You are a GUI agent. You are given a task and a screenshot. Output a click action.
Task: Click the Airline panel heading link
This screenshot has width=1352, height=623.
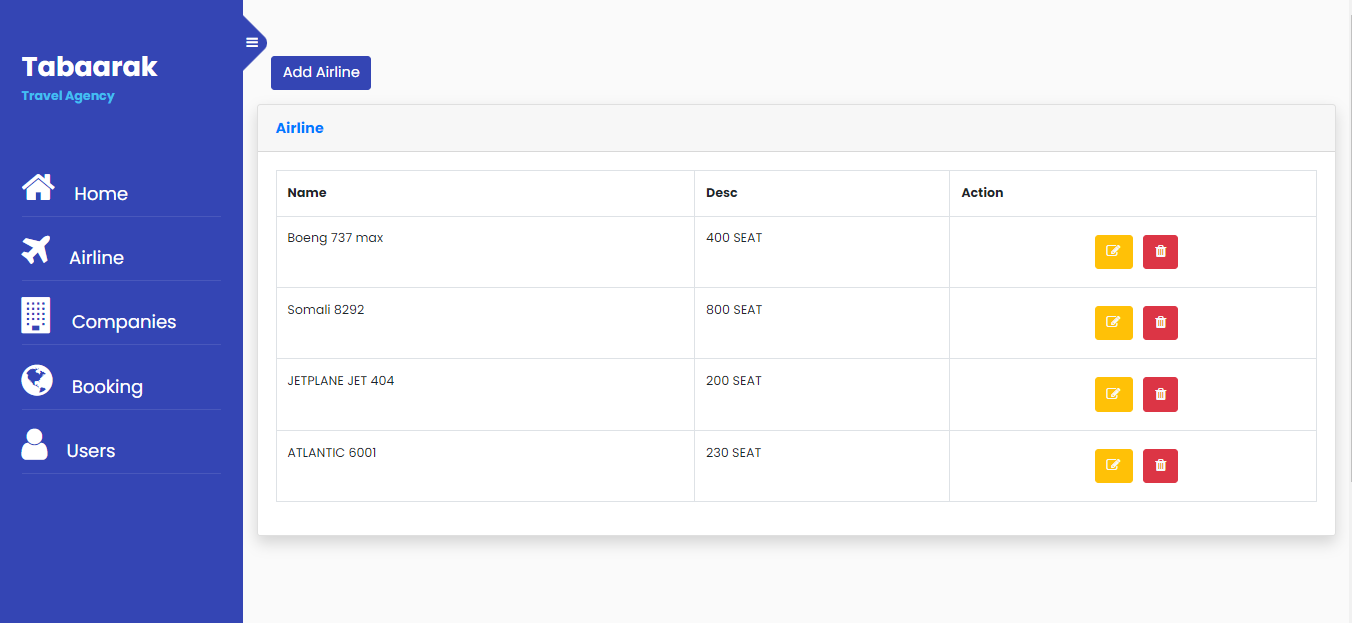pos(299,127)
